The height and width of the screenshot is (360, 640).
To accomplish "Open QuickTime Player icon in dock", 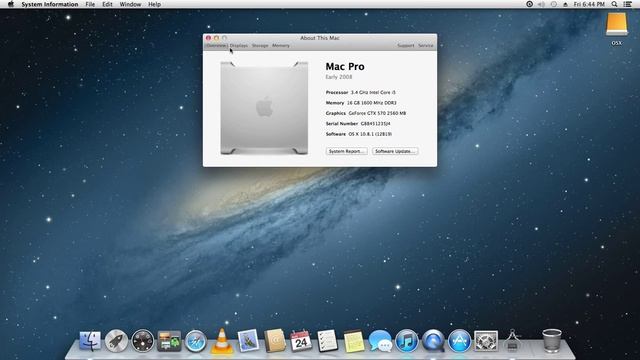I will (433, 341).
